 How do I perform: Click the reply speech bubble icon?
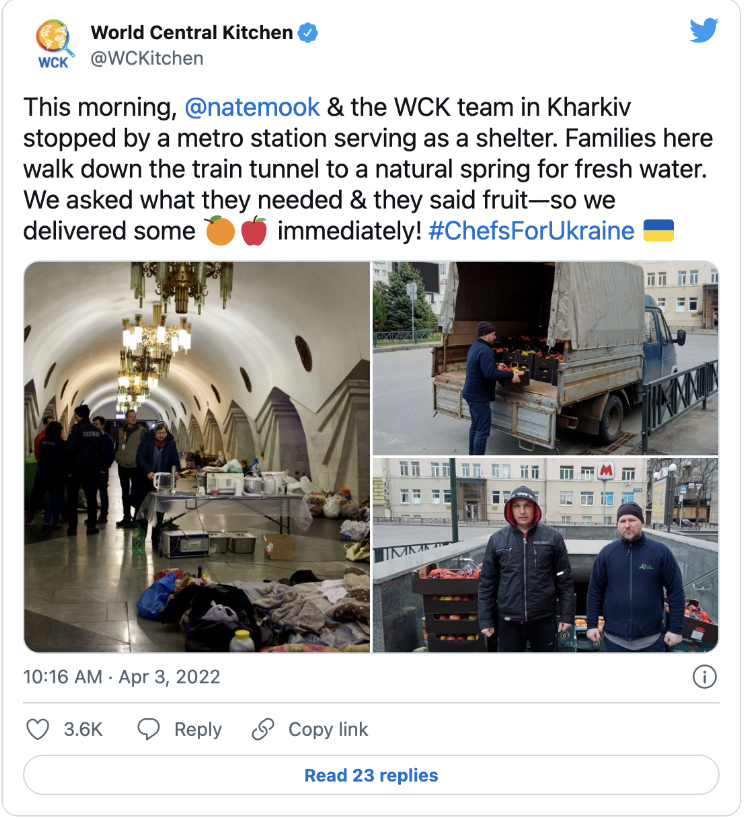click(x=149, y=729)
